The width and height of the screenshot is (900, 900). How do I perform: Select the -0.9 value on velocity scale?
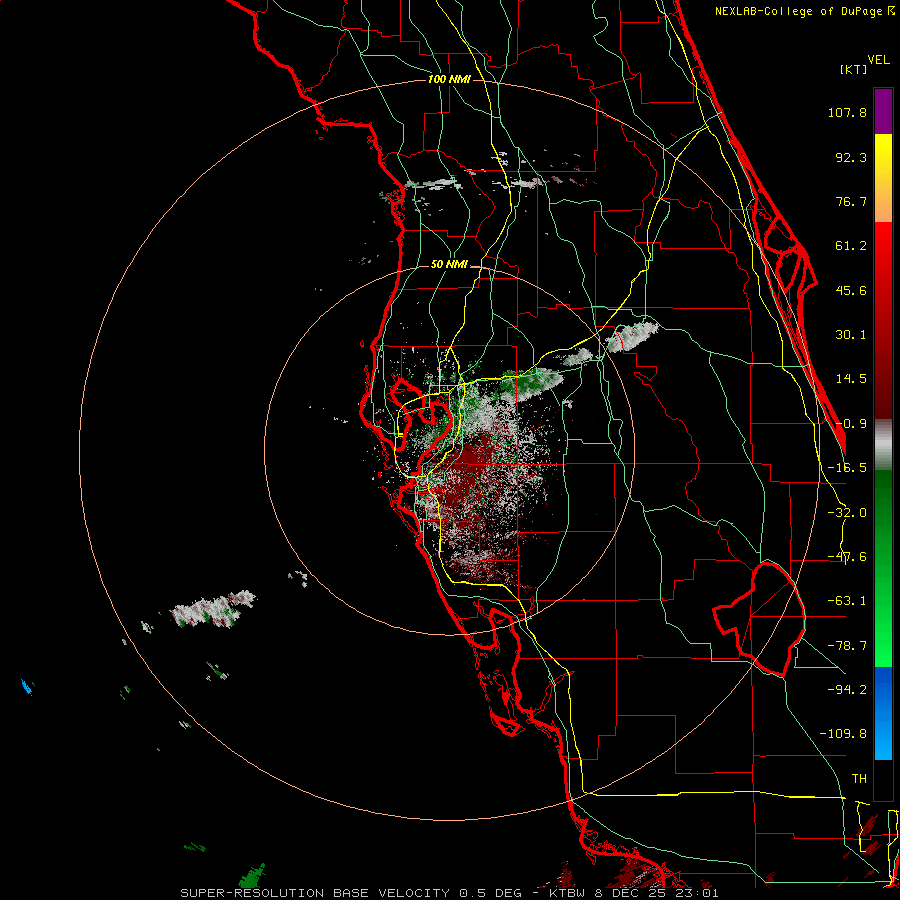851,424
